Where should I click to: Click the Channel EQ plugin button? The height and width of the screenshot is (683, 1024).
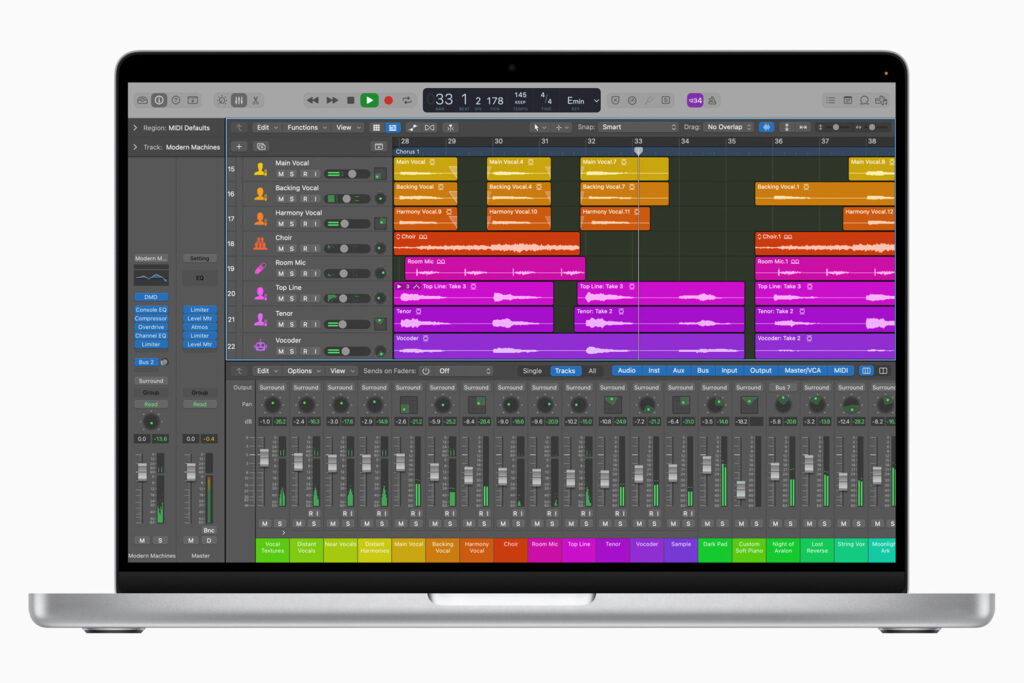point(151,336)
